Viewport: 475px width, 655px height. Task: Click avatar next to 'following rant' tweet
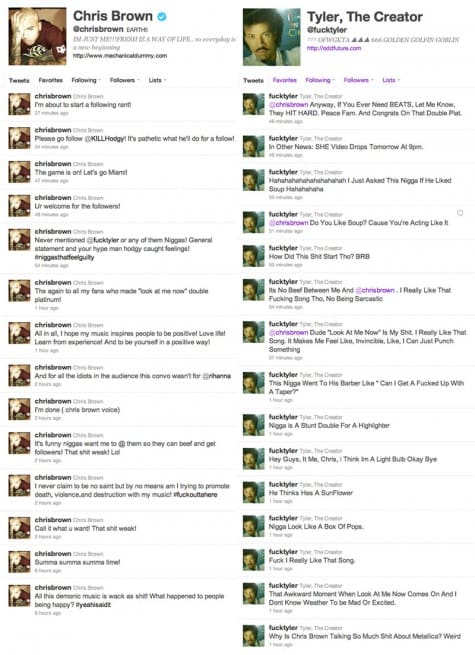coord(19,104)
